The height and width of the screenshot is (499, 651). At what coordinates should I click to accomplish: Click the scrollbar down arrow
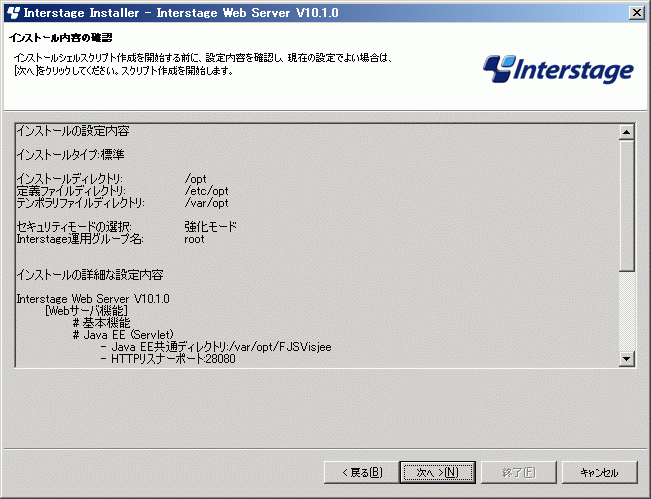click(x=626, y=358)
